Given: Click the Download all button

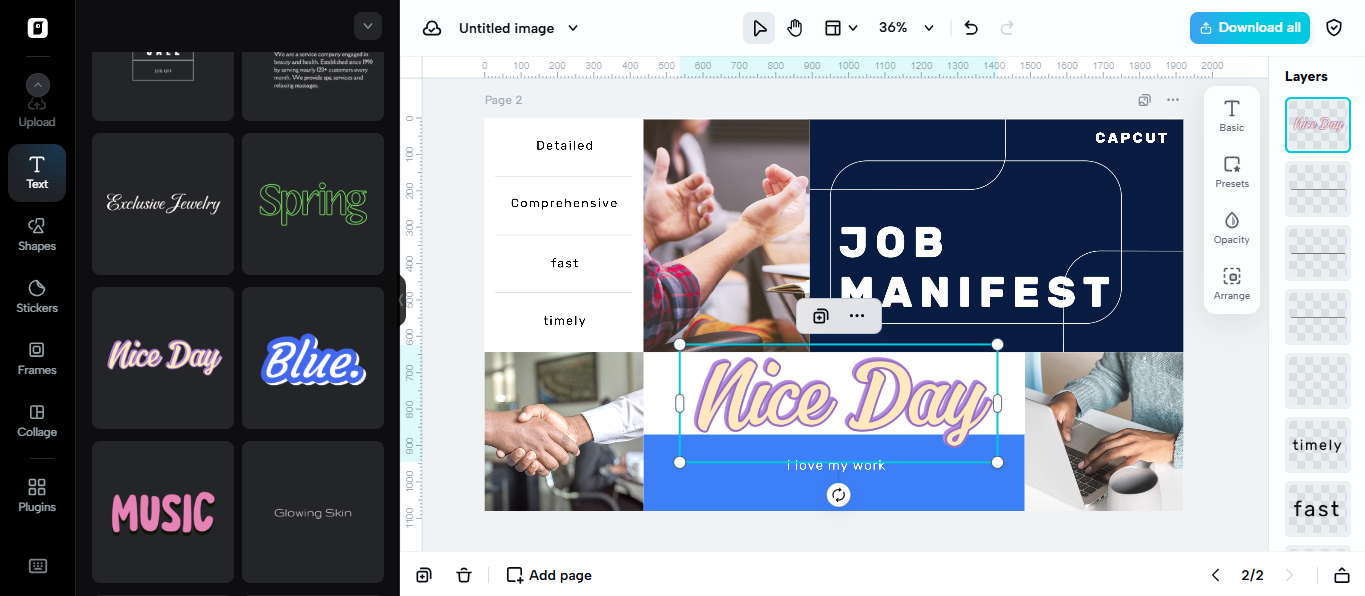Looking at the screenshot, I should [1250, 28].
